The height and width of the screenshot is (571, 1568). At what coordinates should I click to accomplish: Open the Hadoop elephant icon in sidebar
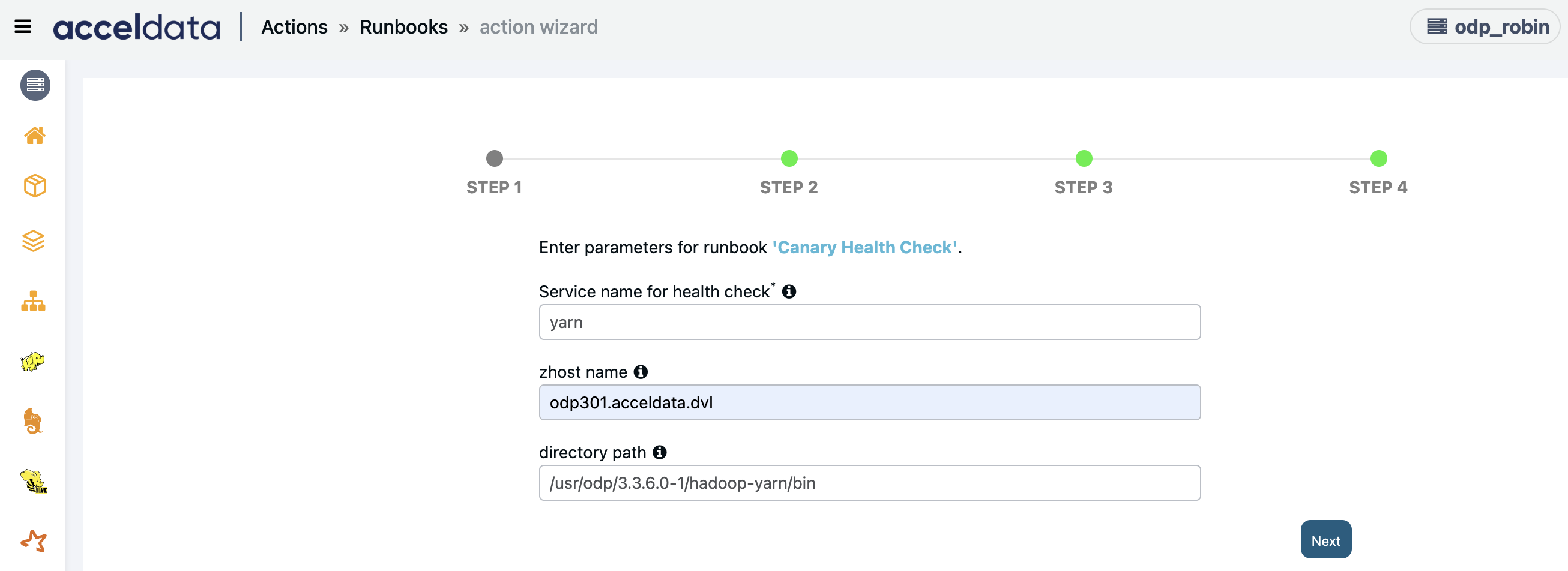33,361
